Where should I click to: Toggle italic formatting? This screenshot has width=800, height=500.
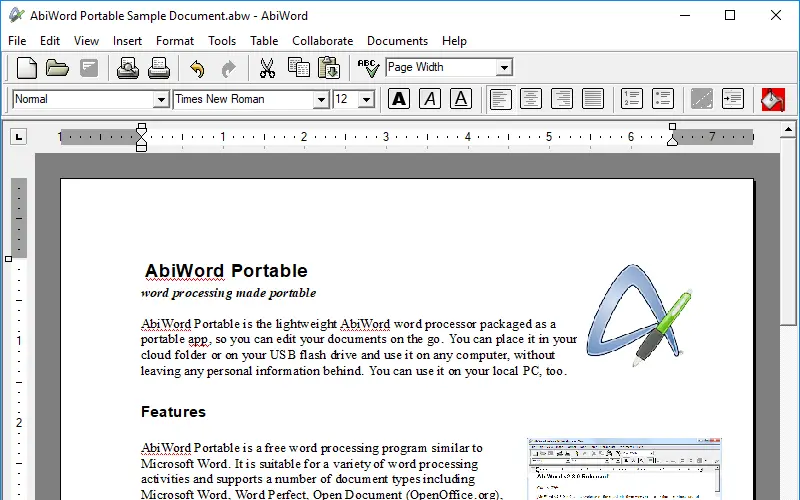pos(430,99)
